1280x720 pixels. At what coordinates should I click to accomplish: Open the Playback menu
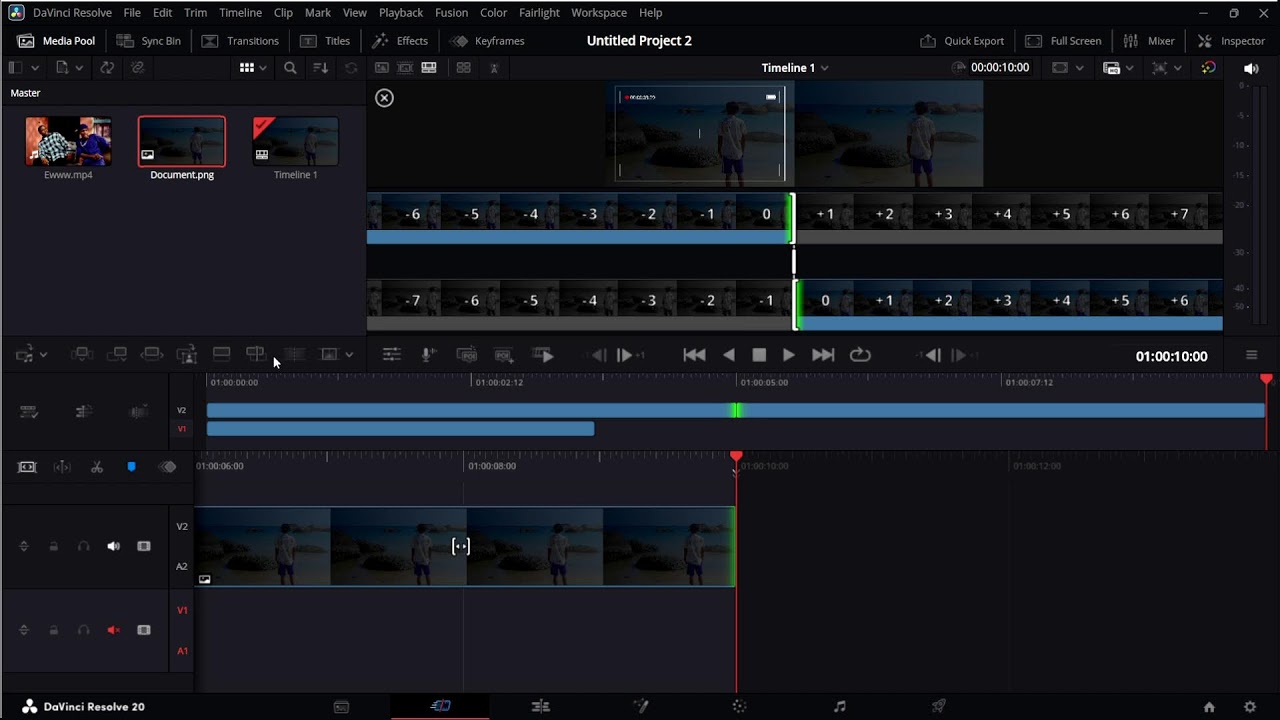pos(400,13)
